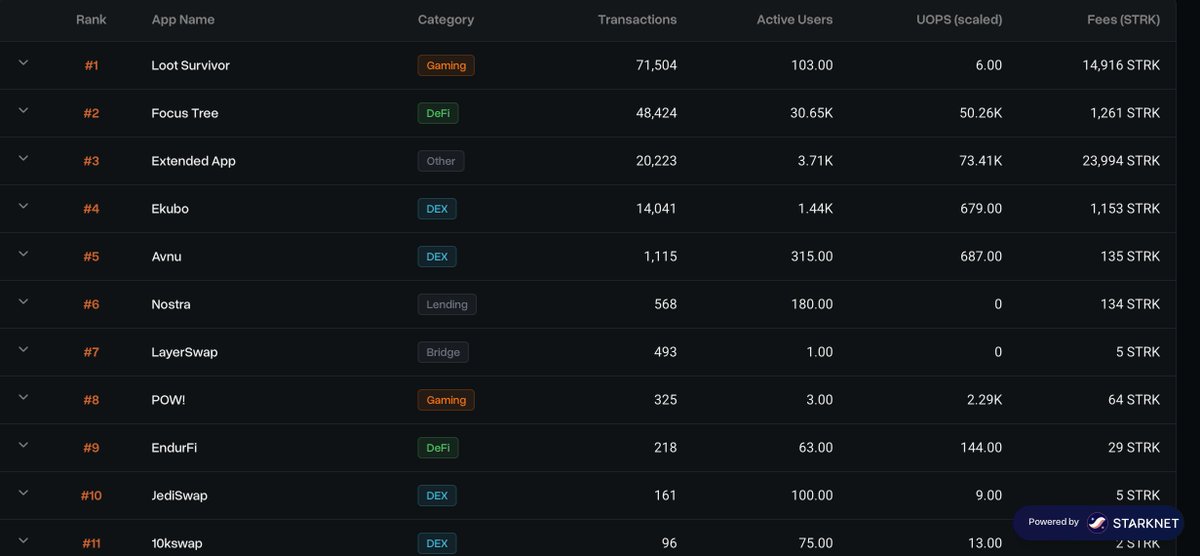Sort by the Category column header
Image resolution: width=1200 pixels, height=556 pixels.
coord(446,20)
